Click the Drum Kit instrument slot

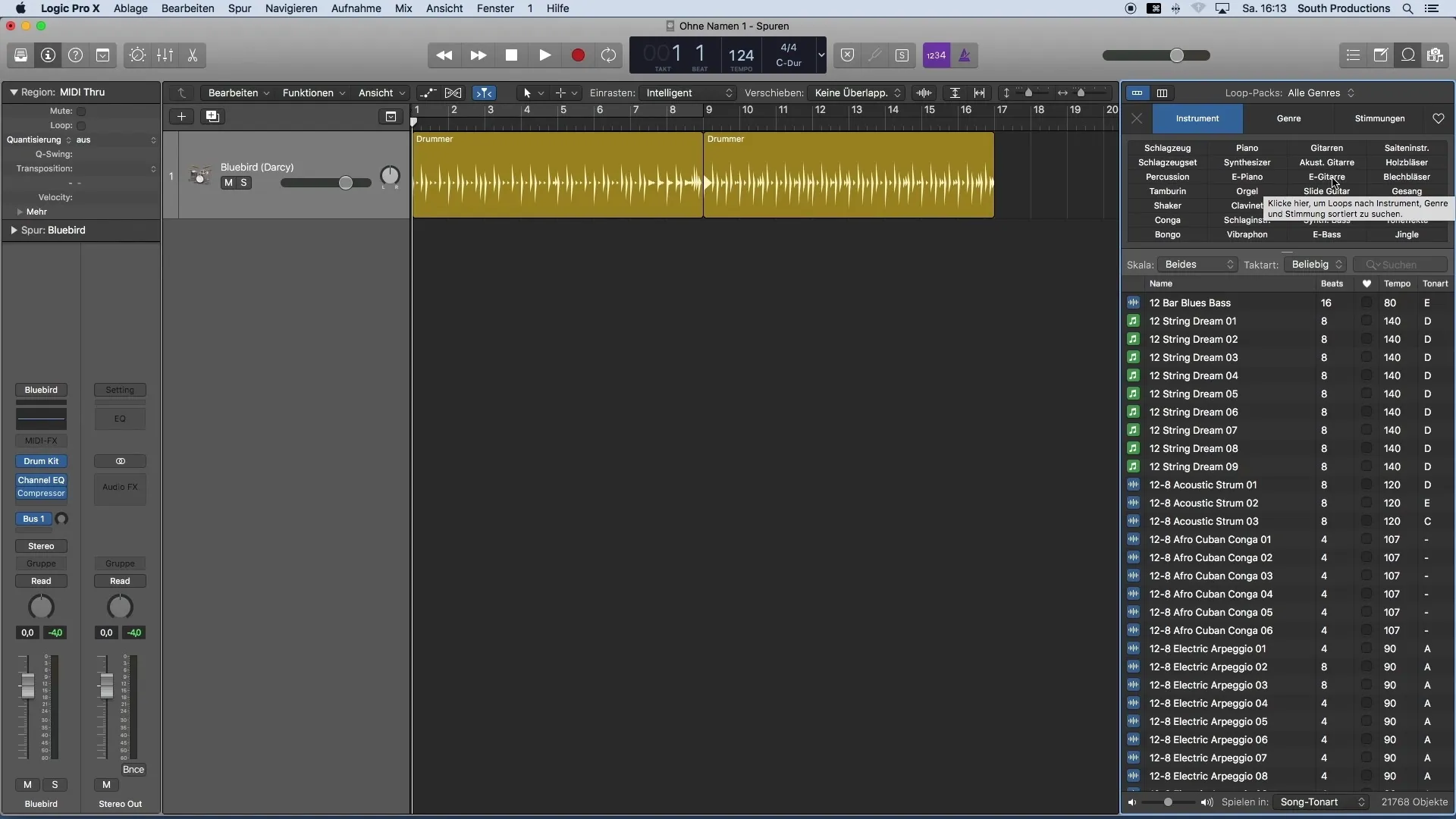click(41, 461)
